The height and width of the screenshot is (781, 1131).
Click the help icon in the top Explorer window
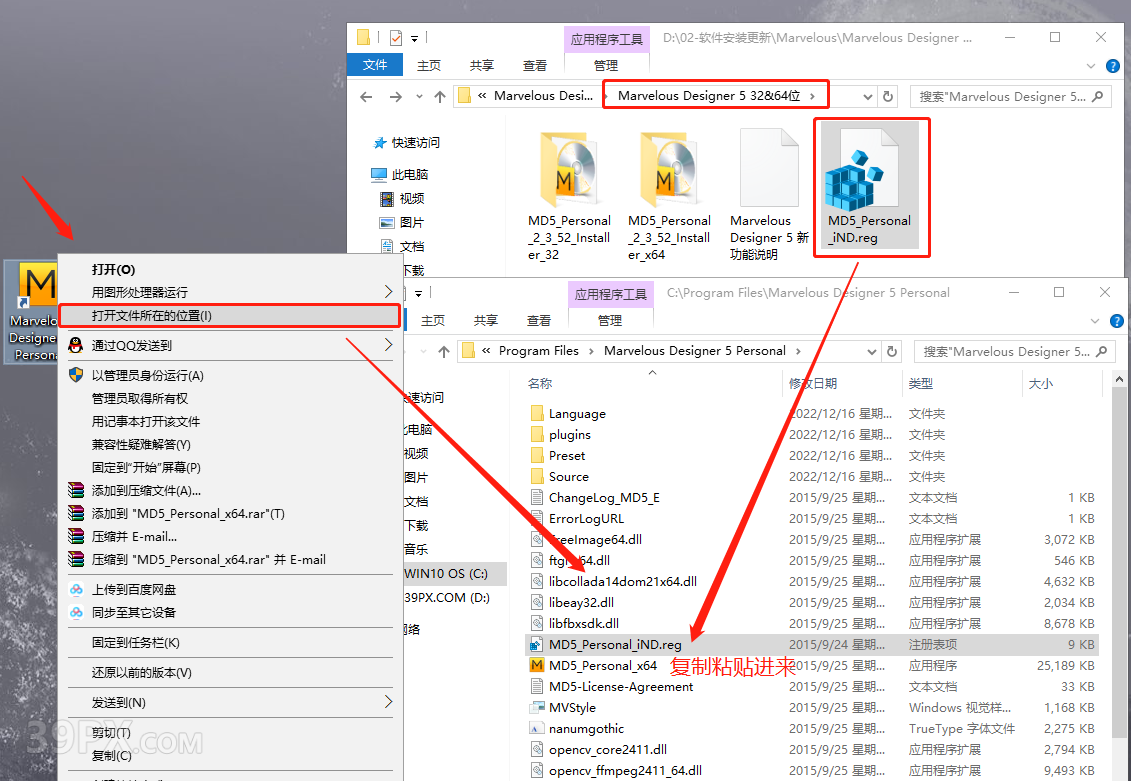pyautogui.click(x=1113, y=66)
